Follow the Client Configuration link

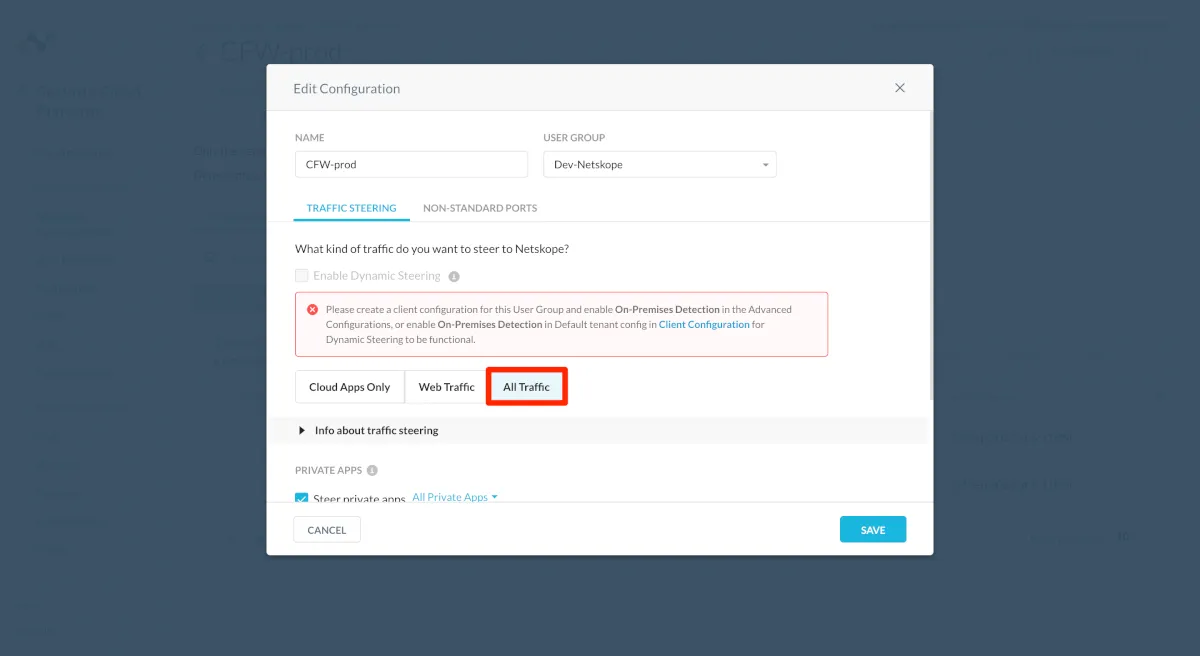point(704,325)
